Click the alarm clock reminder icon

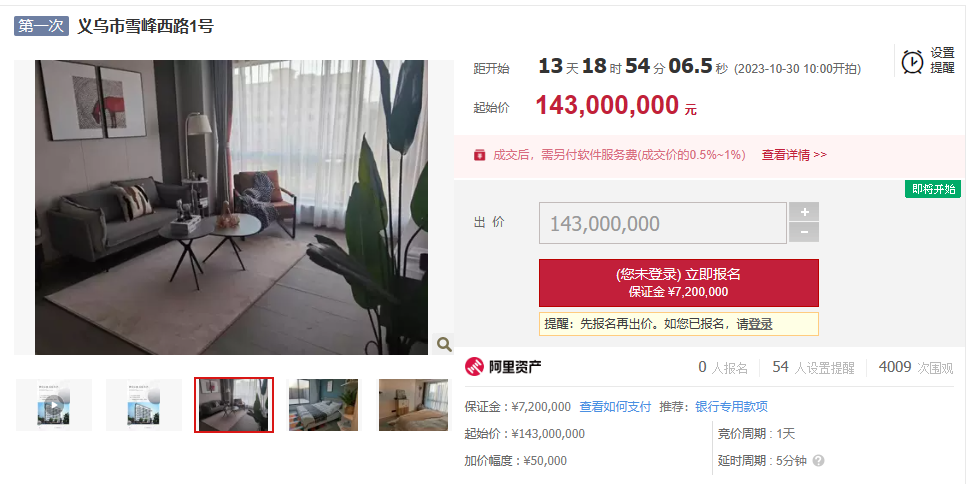[912, 62]
